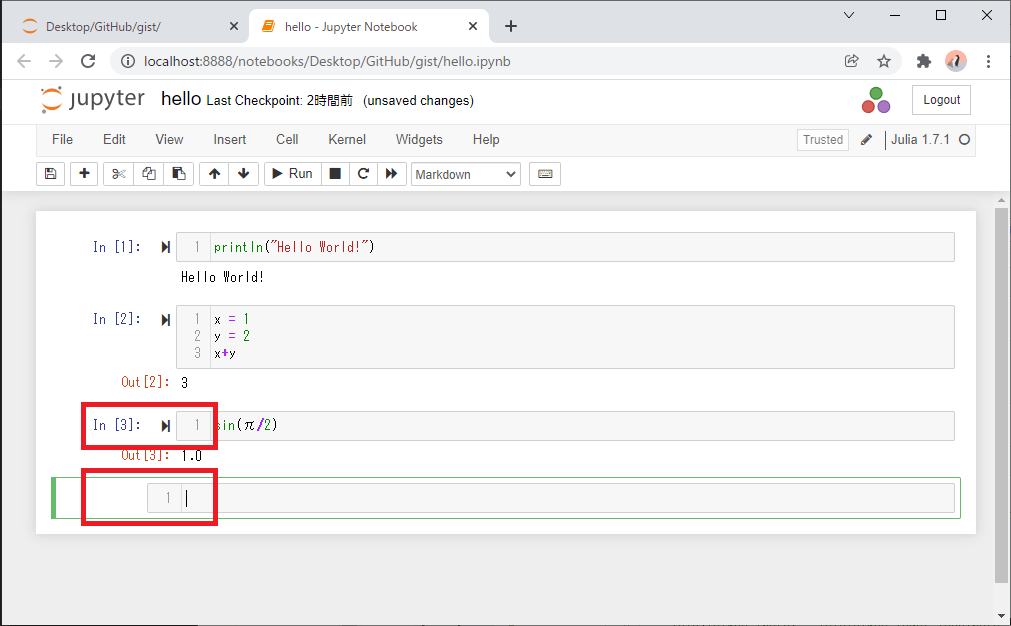
Task: Insert a cell below with plus icon
Action: coord(84,174)
